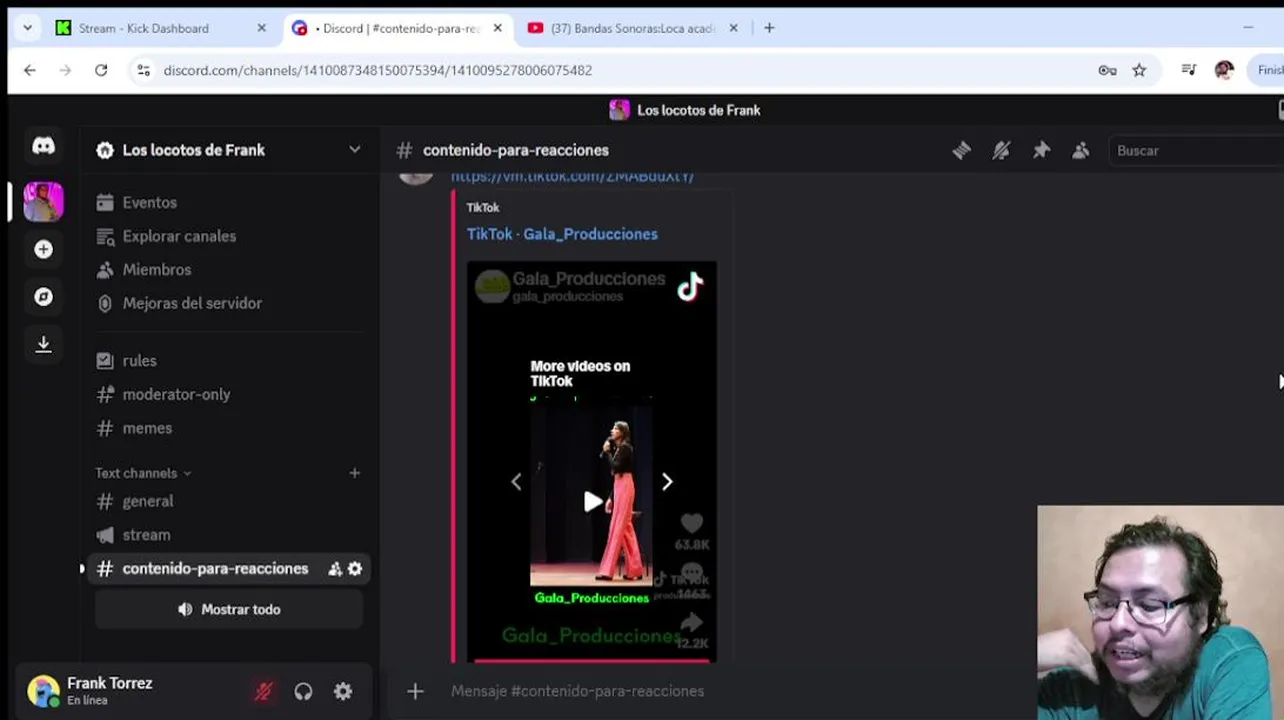Click the discord.com URL address bar

click(377, 70)
